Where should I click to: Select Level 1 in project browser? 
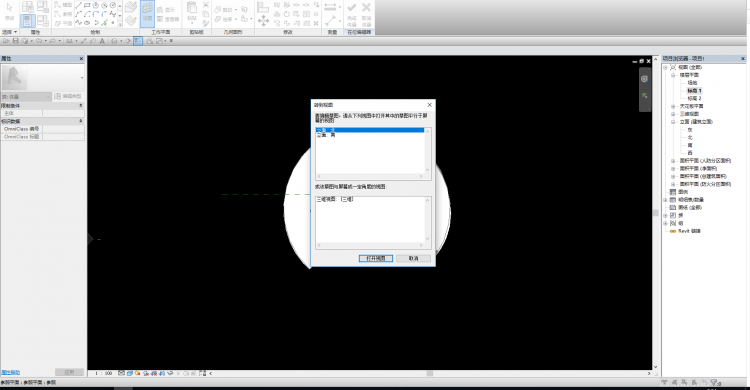click(x=695, y=90)
